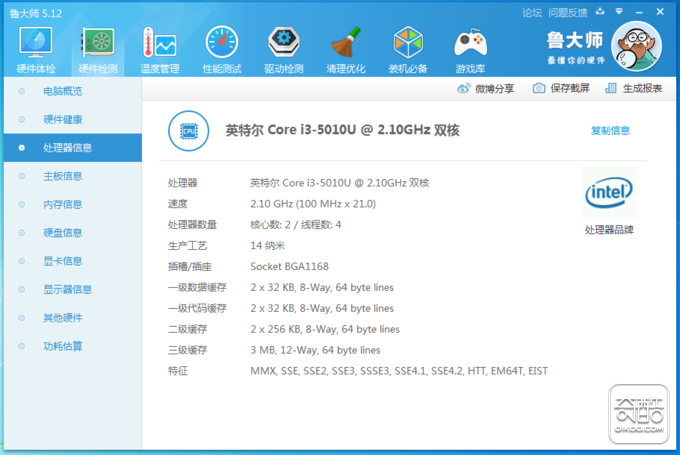This screenshot has height=455, width=680.
Task: Click the skin/upload icon in title bar
Action: coord(600,12)
